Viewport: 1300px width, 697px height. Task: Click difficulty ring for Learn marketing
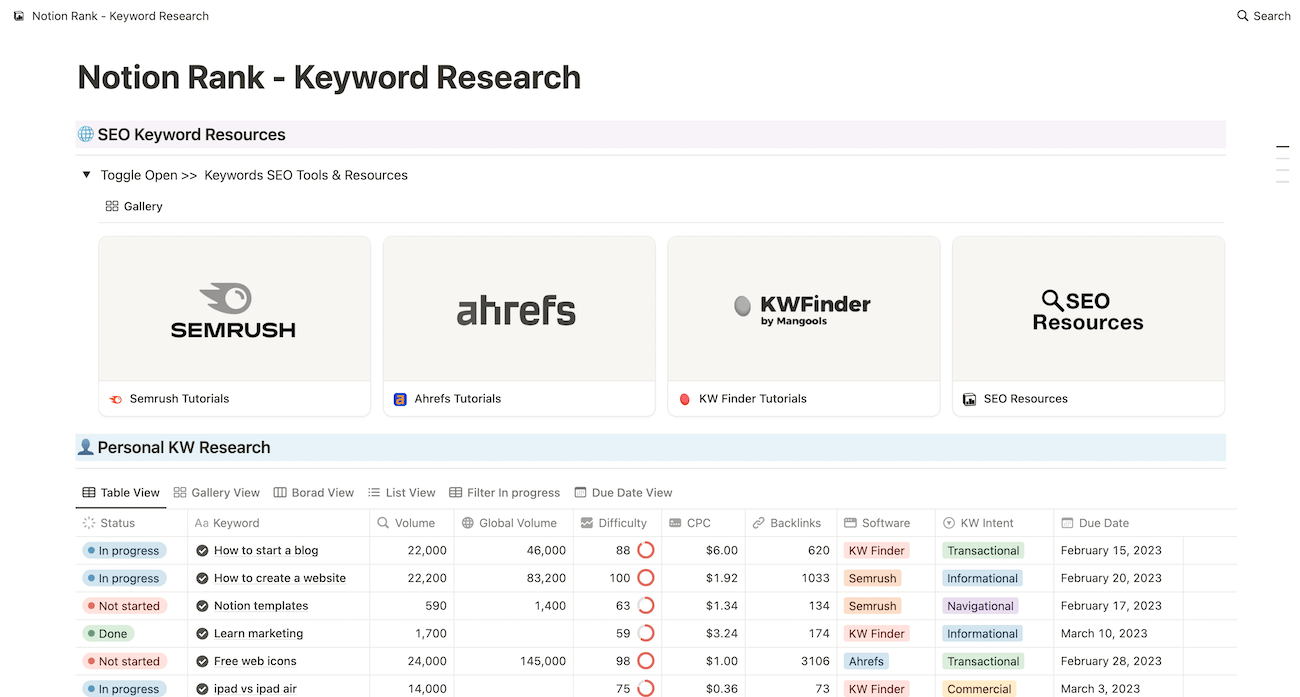646,634
